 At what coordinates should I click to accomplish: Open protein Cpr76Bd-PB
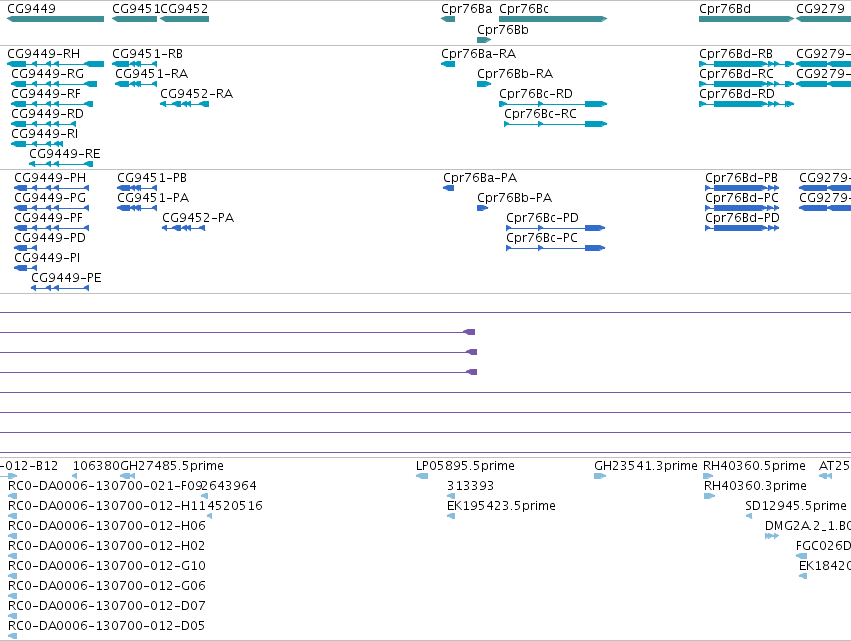[741, 178]
